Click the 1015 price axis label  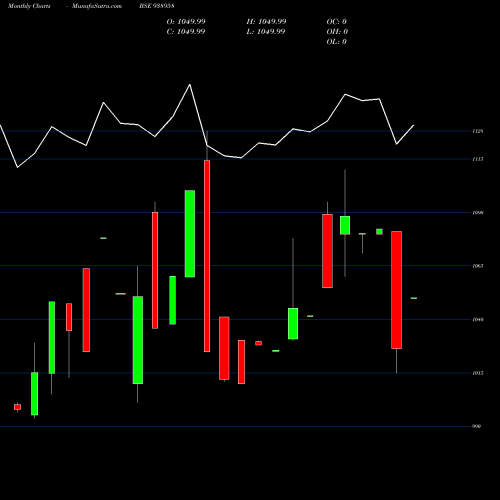[x=478, y=373]
